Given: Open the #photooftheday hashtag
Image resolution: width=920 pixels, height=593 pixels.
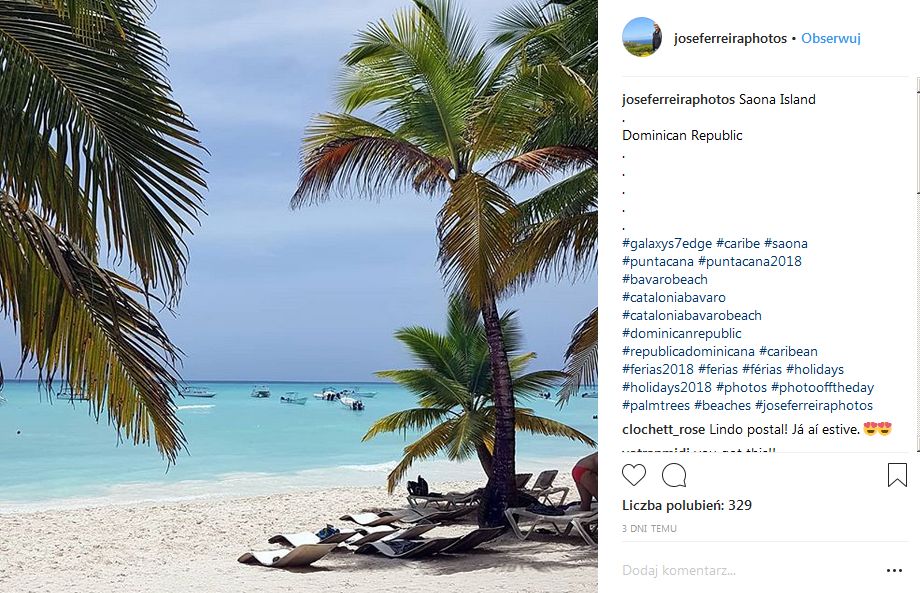Looking at the screenshot, I should pyautogui.click(x=825, y=387).
